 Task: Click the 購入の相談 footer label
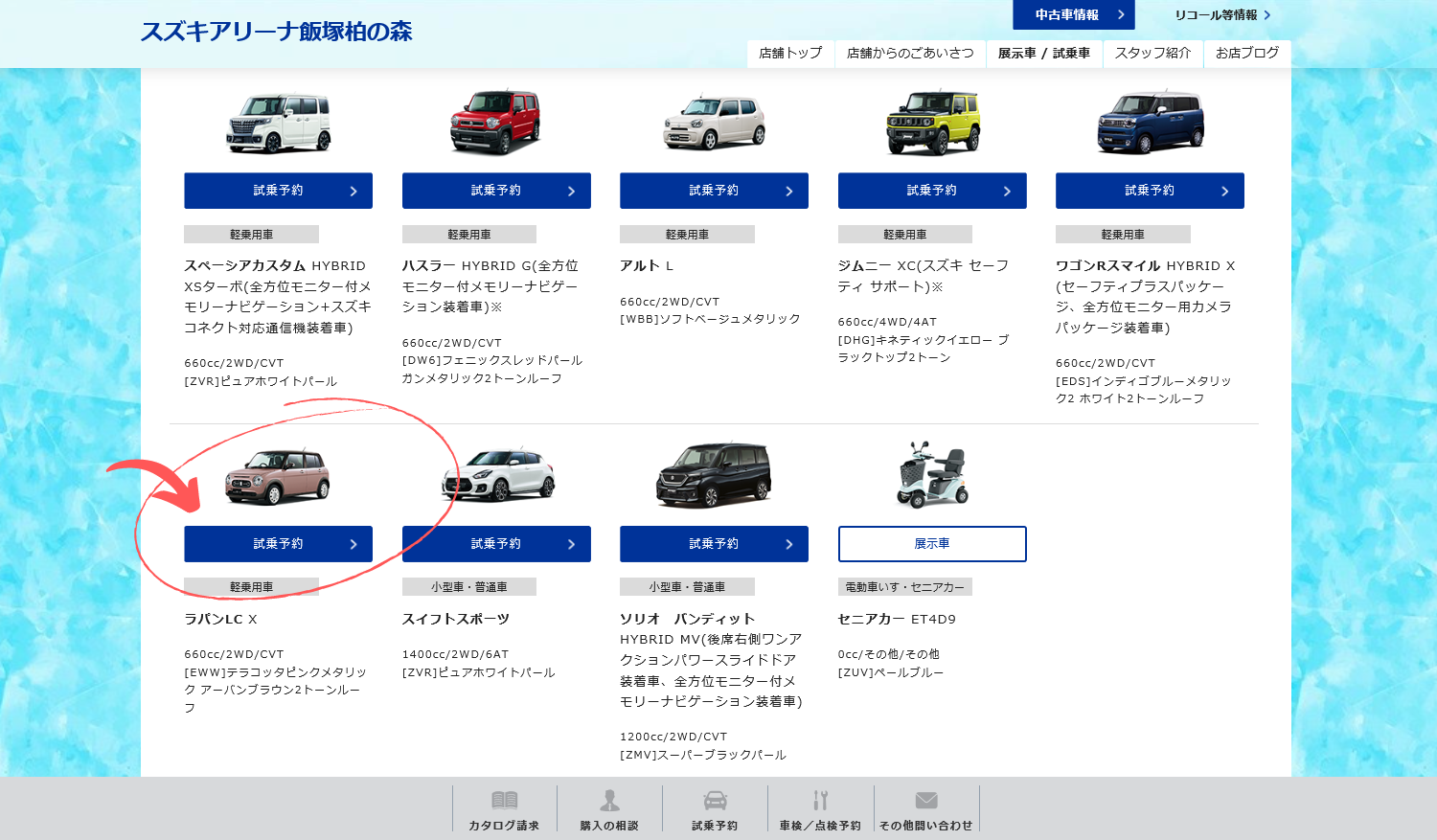[609, 826]
